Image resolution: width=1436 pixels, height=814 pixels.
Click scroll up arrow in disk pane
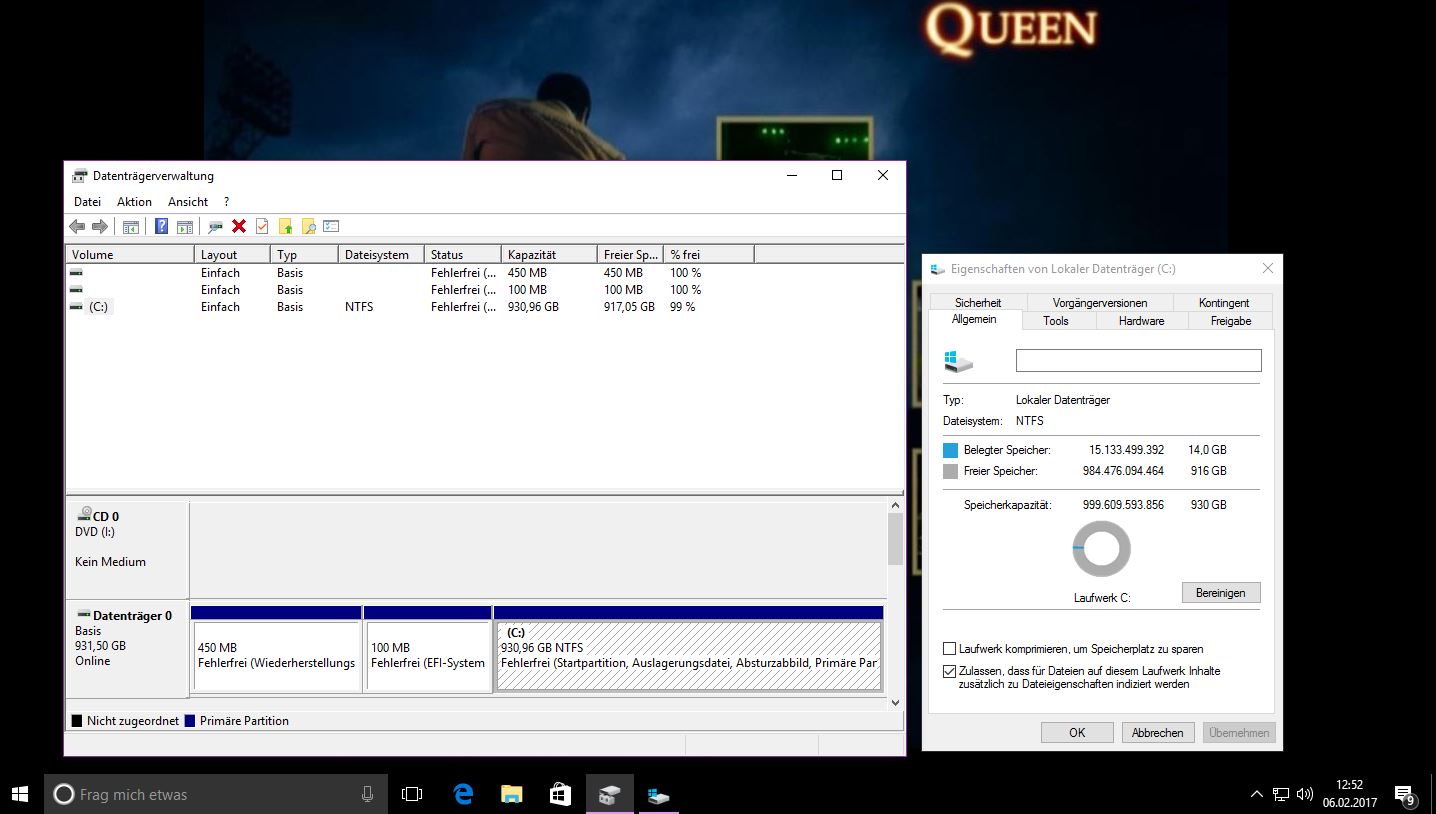click(895, 506)
